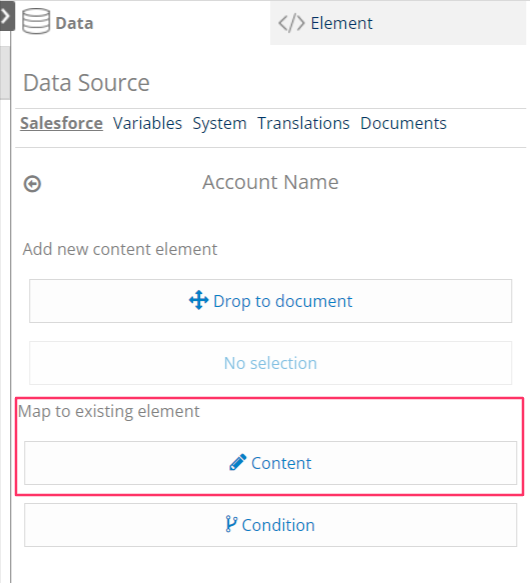Click the Drop to document button
The image size is (530, 583).
270,301
